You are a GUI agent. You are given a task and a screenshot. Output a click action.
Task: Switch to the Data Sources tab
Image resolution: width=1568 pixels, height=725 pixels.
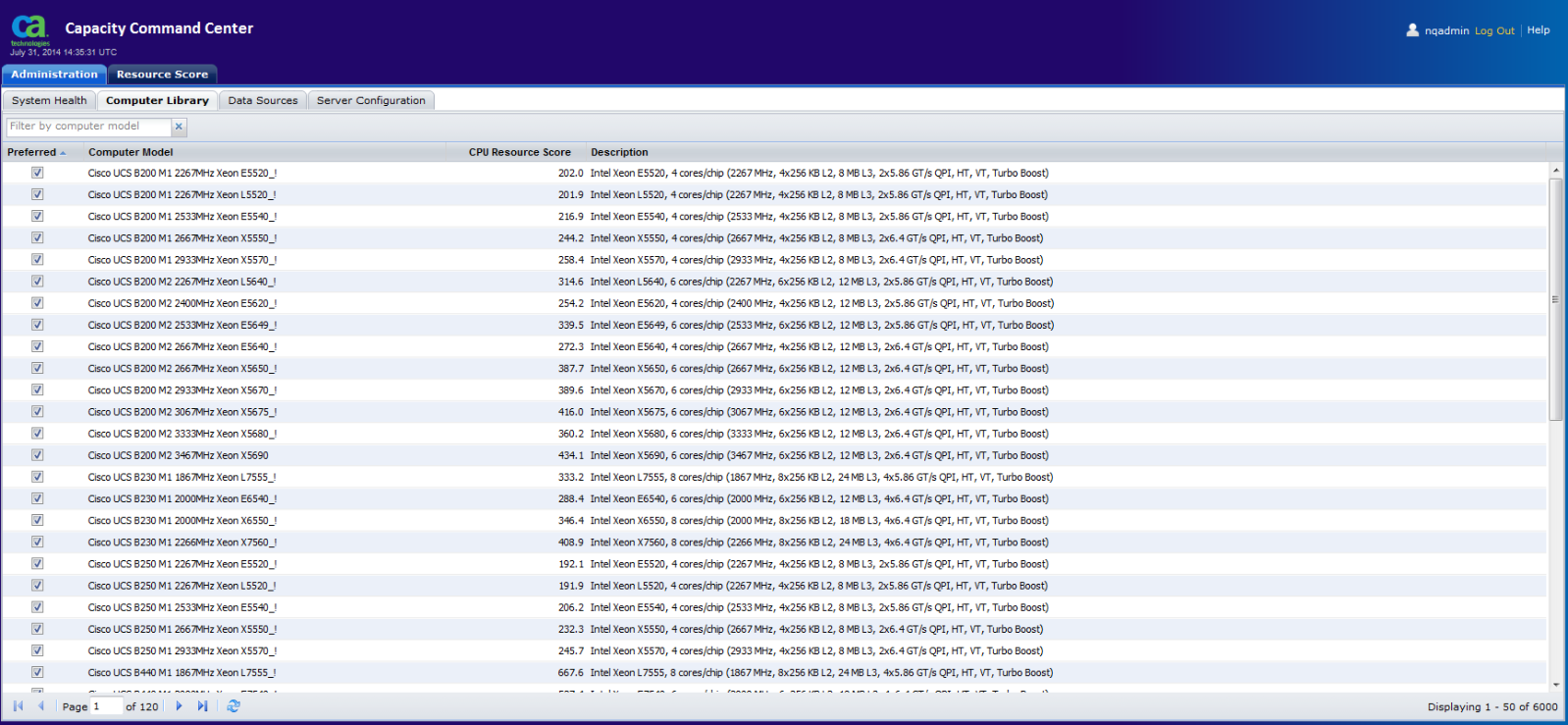click(x=263, y=100)
